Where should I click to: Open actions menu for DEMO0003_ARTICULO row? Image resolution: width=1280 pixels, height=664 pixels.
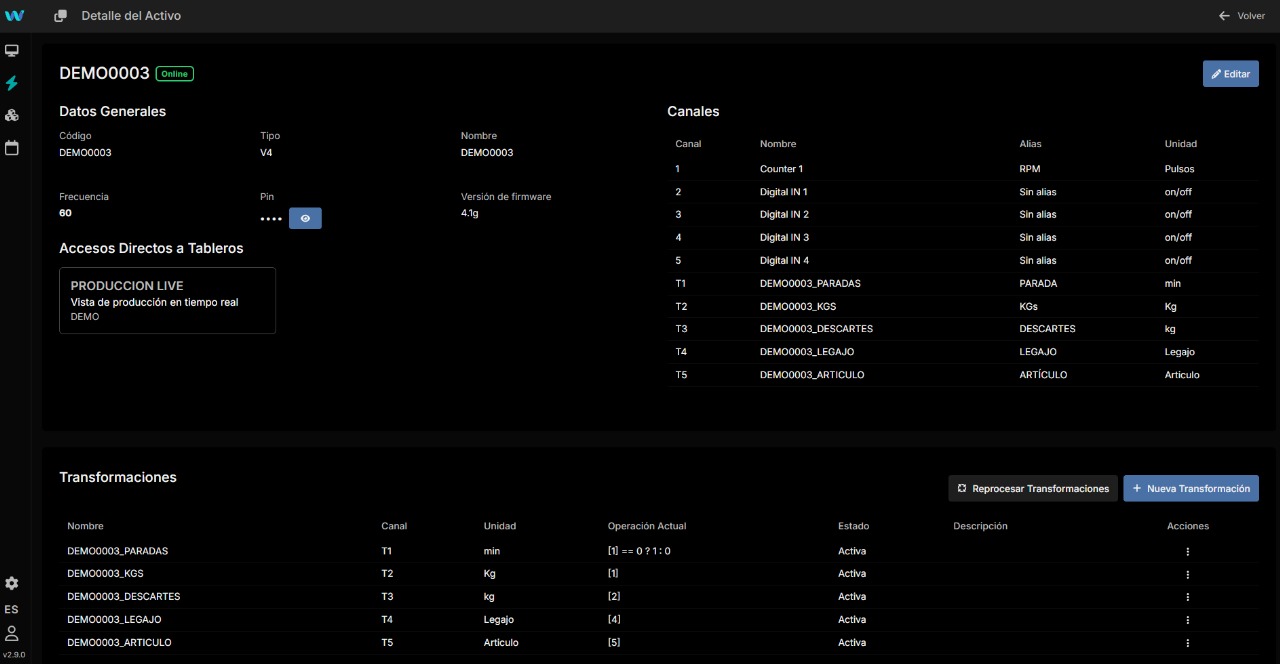pos(1187,643)
